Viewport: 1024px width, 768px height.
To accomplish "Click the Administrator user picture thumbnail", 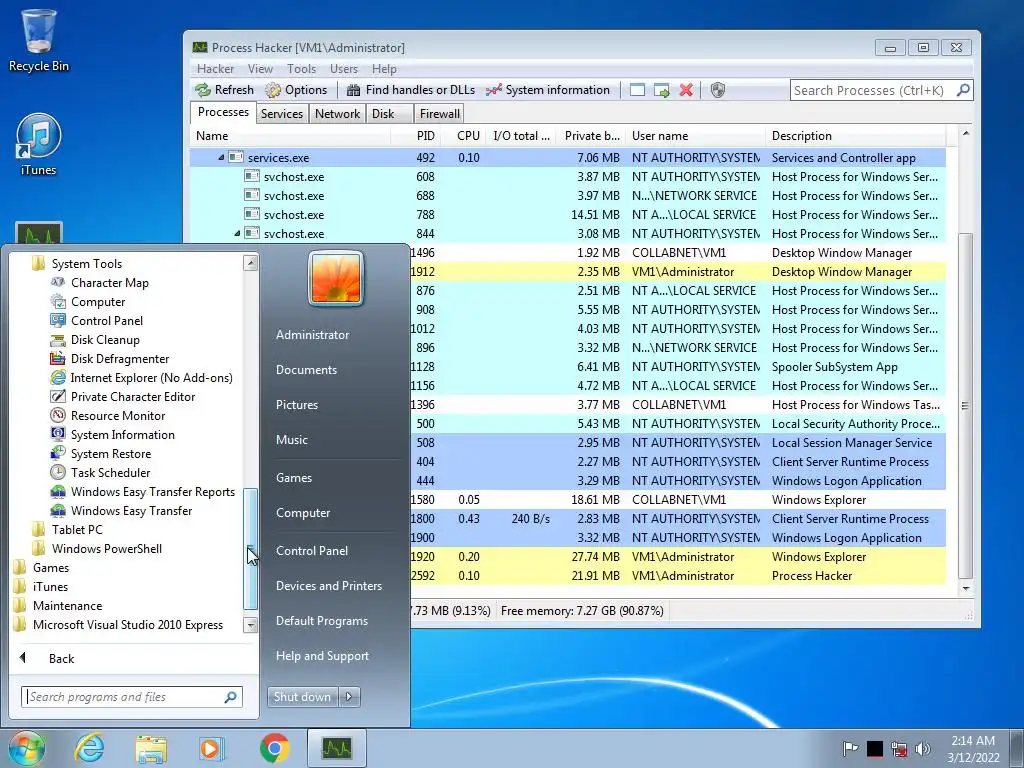I will click(336, 278).
